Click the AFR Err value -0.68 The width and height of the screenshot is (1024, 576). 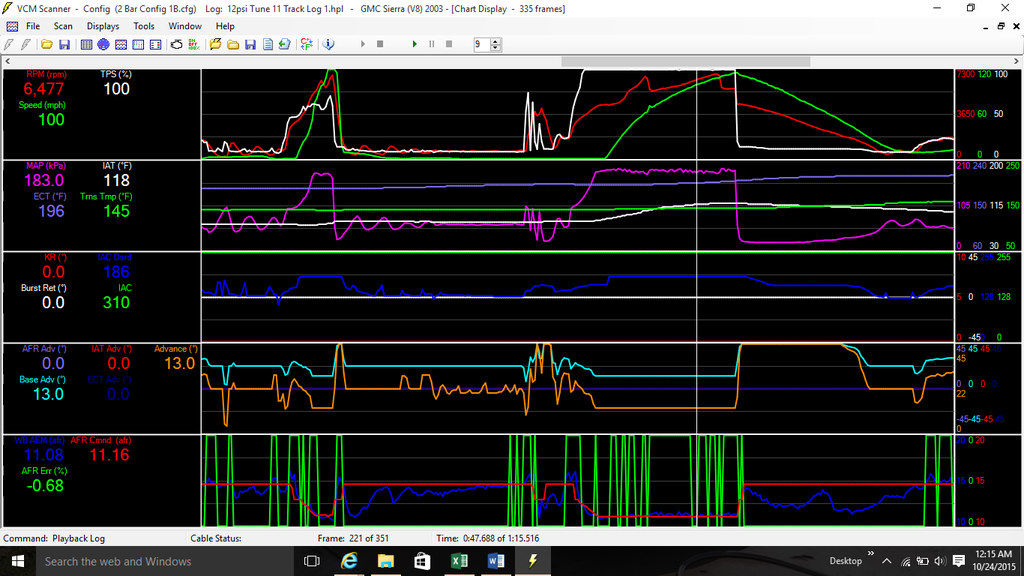[x=44, y=485]
